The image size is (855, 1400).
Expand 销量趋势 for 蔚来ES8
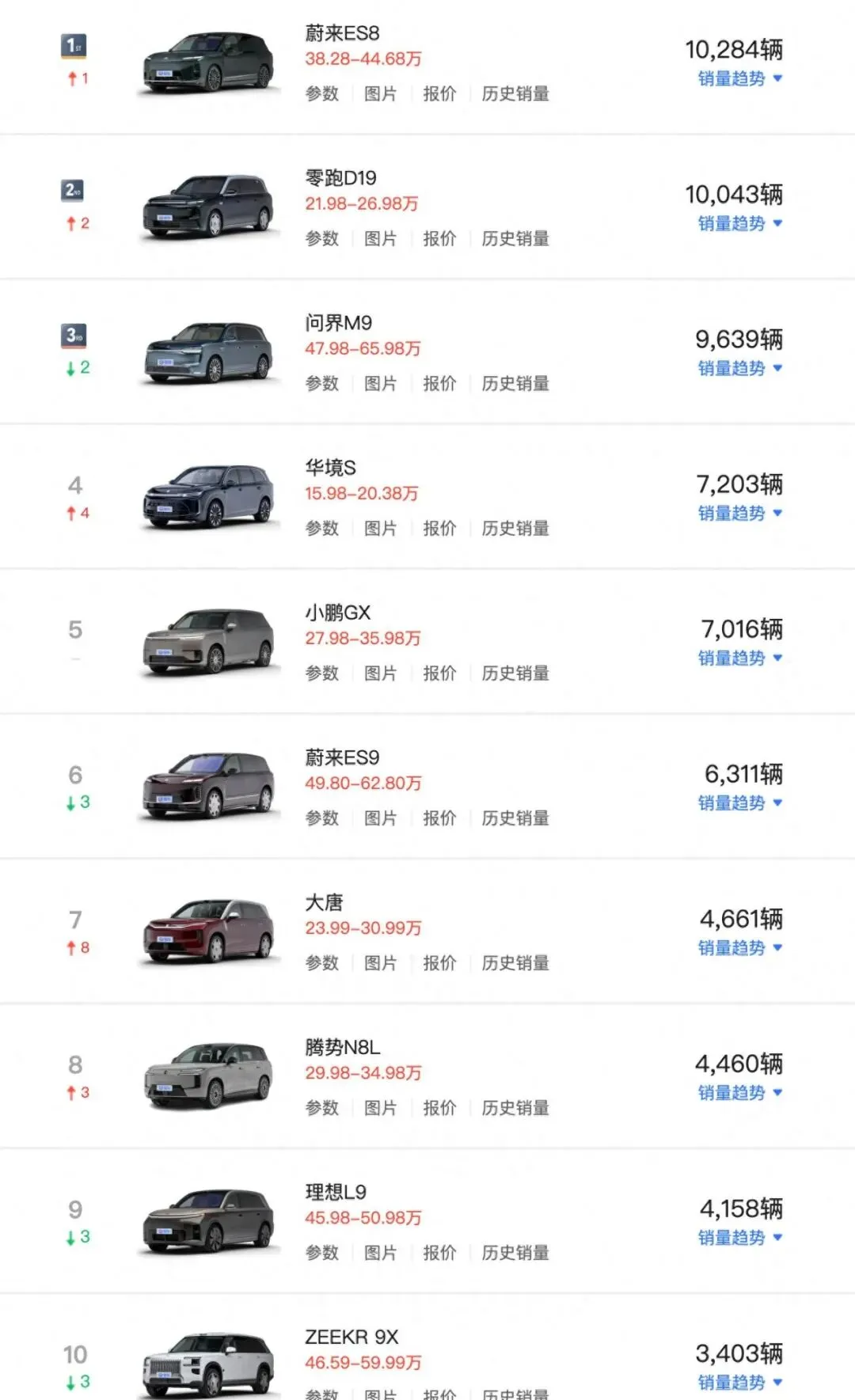(740, 78)
